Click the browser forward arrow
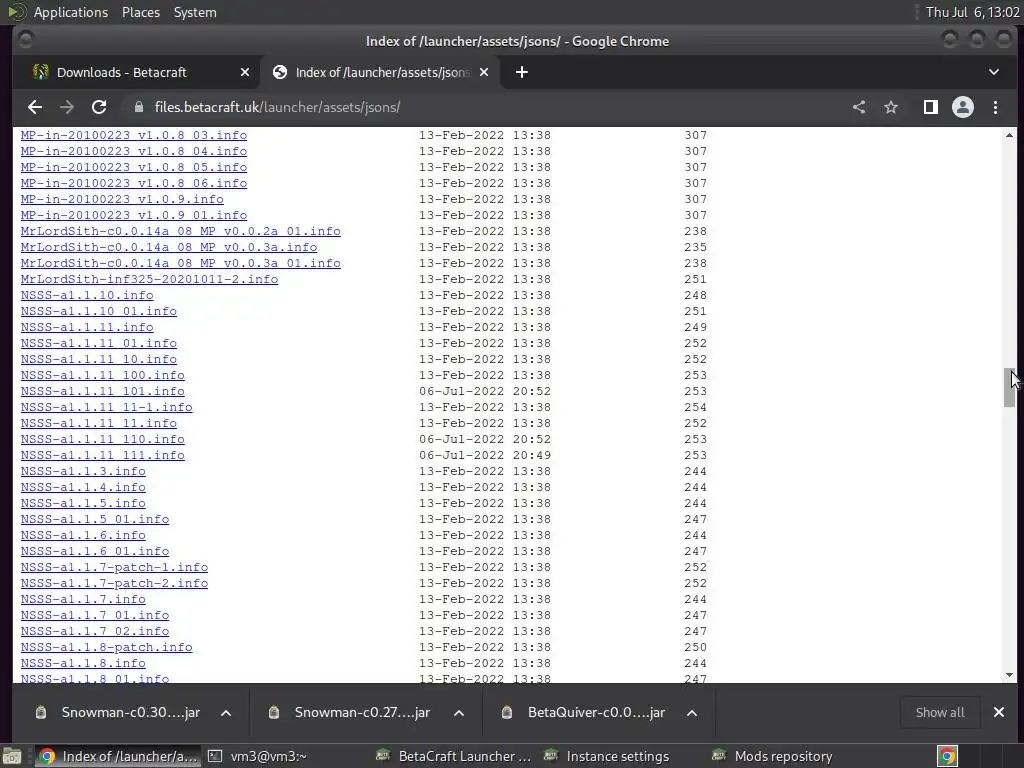Image resolution: width=1024 pixels, height=768 pixels. 67,107
